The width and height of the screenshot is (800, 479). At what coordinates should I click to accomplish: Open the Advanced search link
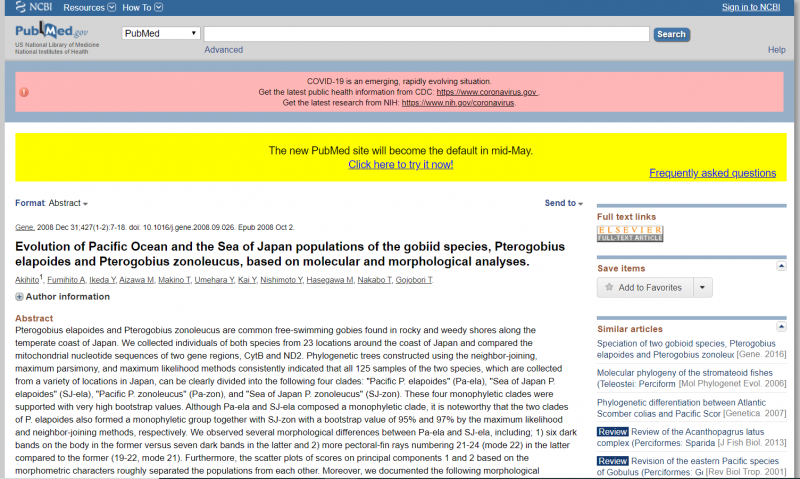223,50
